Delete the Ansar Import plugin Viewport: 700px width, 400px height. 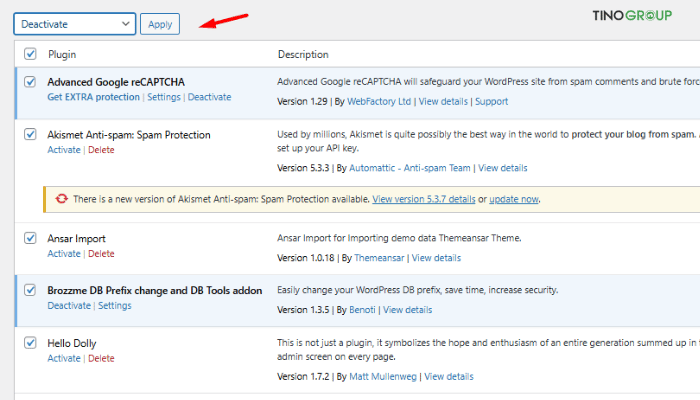(x=101, y=254)
